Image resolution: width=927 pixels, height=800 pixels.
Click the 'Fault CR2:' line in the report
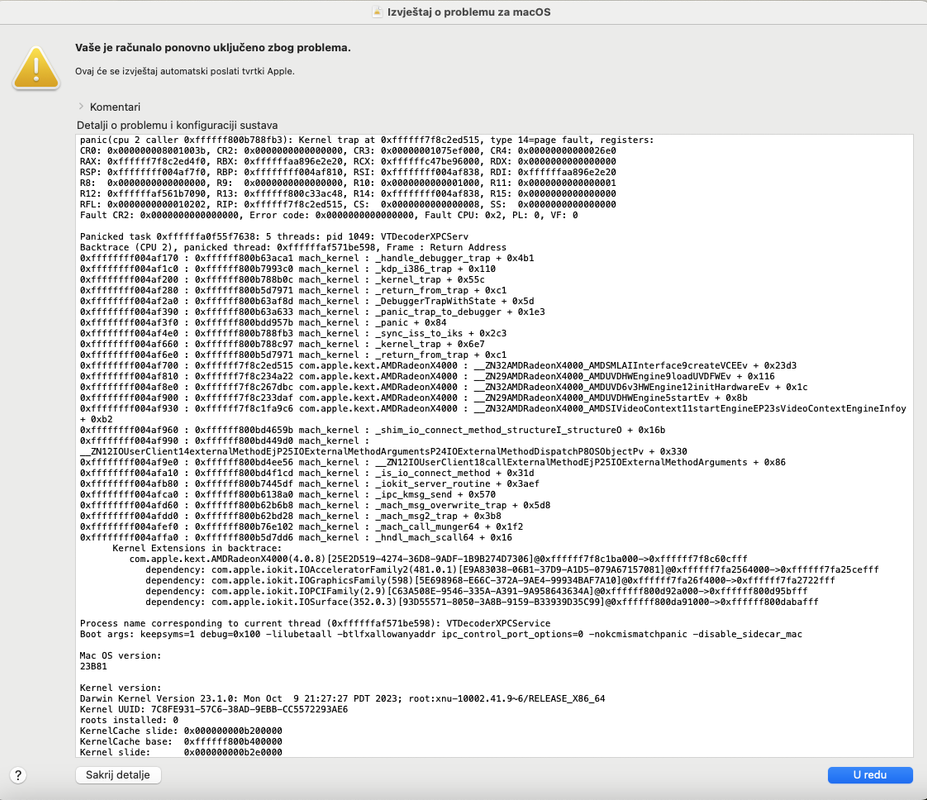(329, 215)
